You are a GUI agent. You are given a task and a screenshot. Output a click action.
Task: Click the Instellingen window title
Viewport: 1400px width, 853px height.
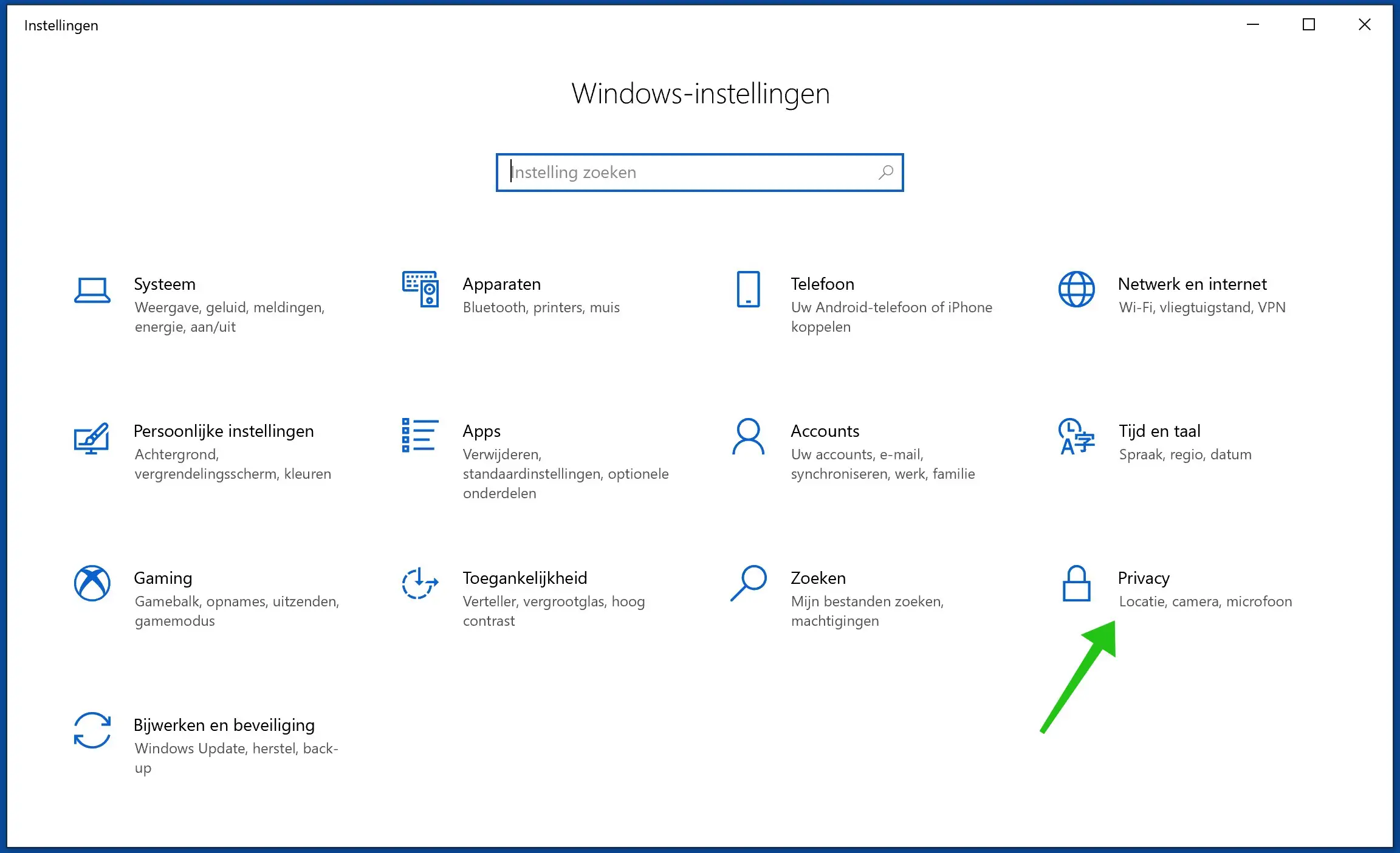(x=61, y=26)
